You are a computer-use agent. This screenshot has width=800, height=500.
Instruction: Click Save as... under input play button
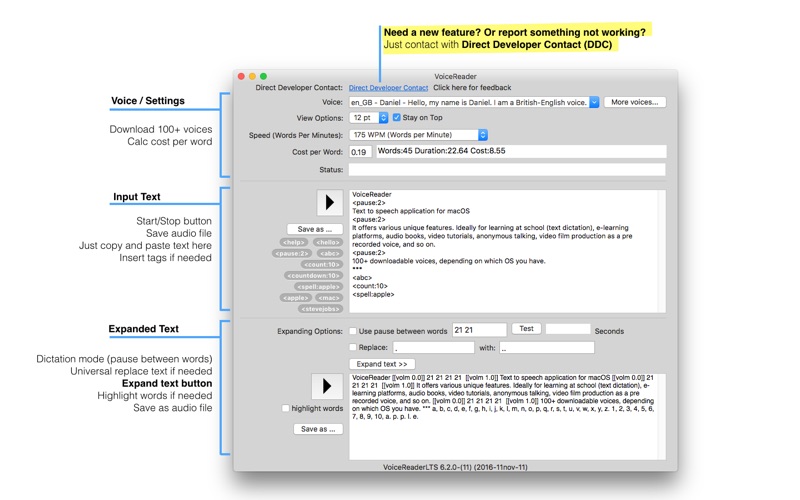[314, 229]
